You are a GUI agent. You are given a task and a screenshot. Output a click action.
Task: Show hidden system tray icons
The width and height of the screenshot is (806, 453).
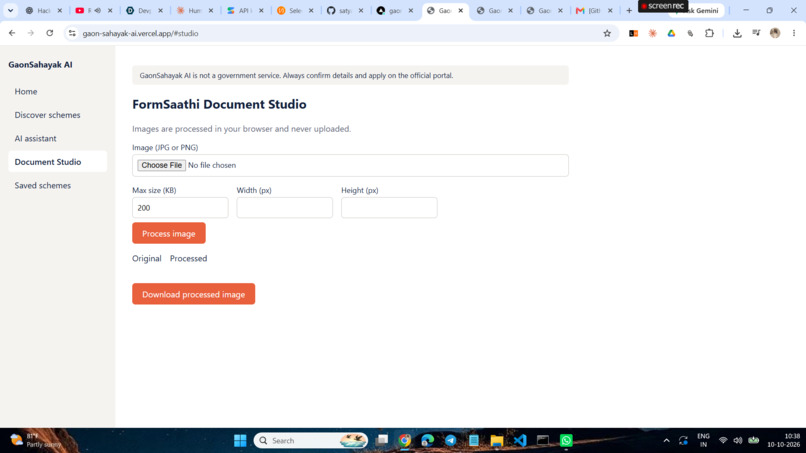tap(666, 441)
